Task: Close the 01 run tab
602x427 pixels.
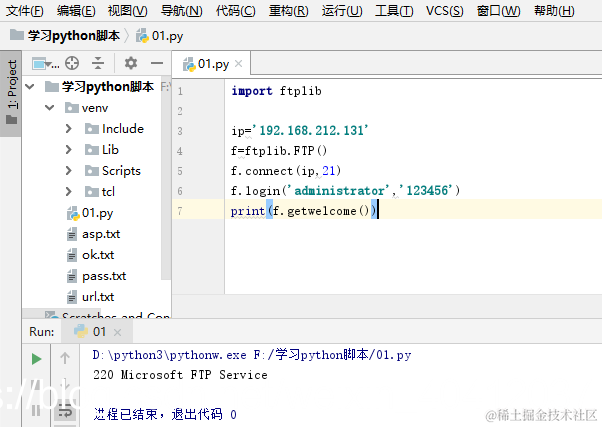Action: pyautogui.click(x=117, y=333)
